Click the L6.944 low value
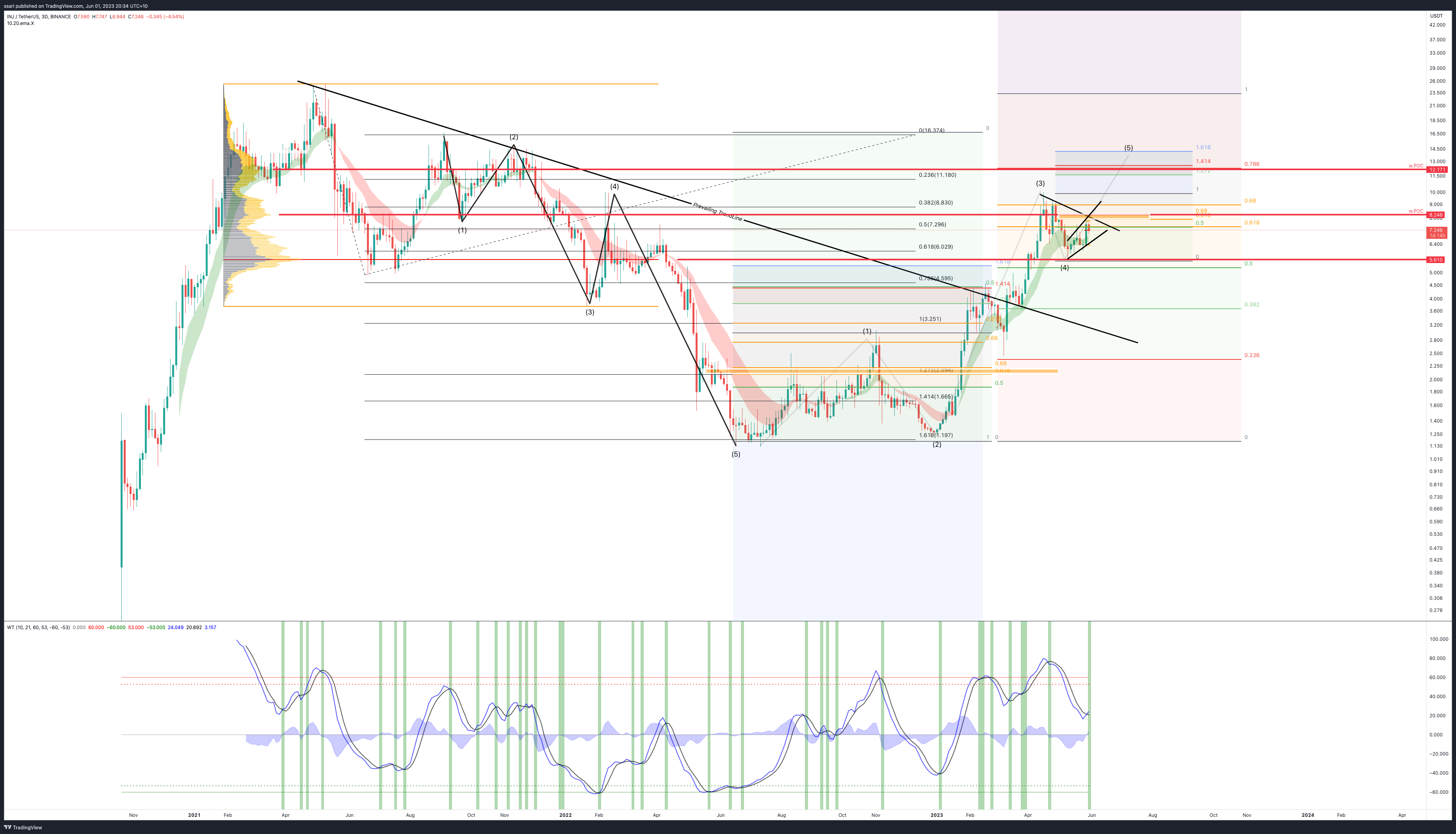Image resolution: width=1456 pixels, height=834 pixels. click(118, 17)
